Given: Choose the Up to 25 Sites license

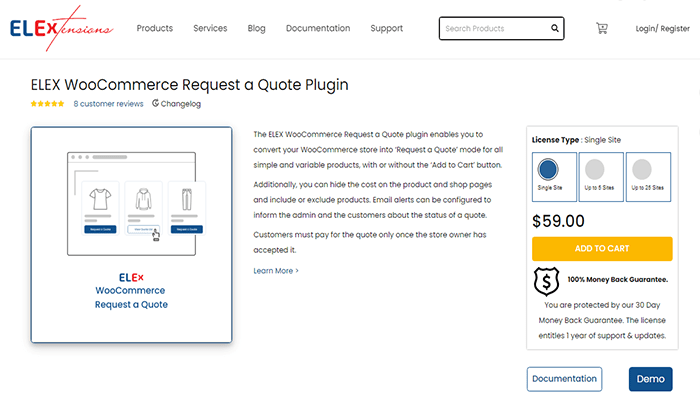Looking at the screenshot, I should coord(641,177).
